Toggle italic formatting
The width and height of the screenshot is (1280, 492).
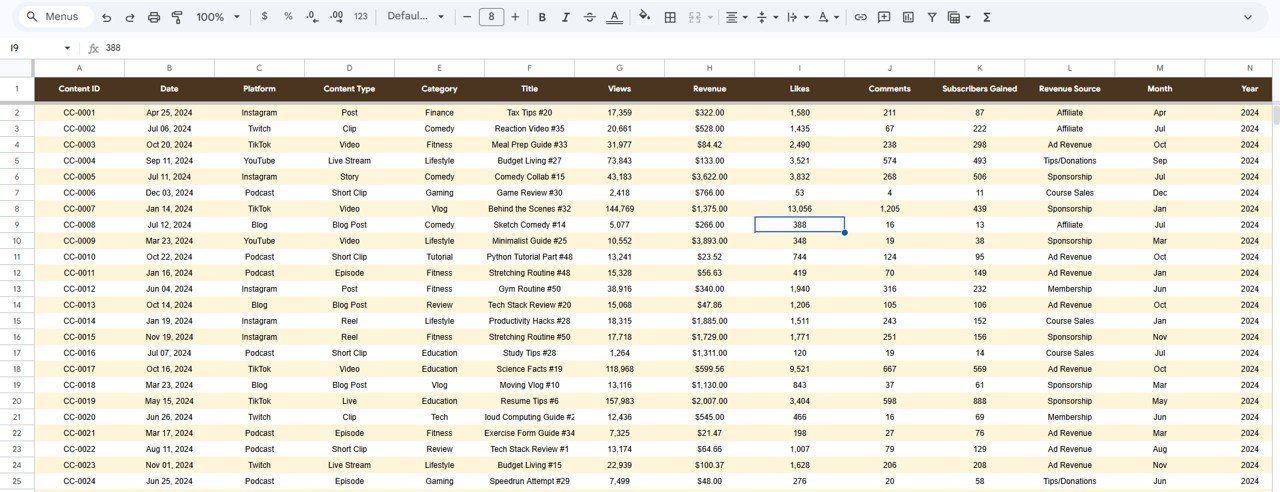tap(566, 17)
